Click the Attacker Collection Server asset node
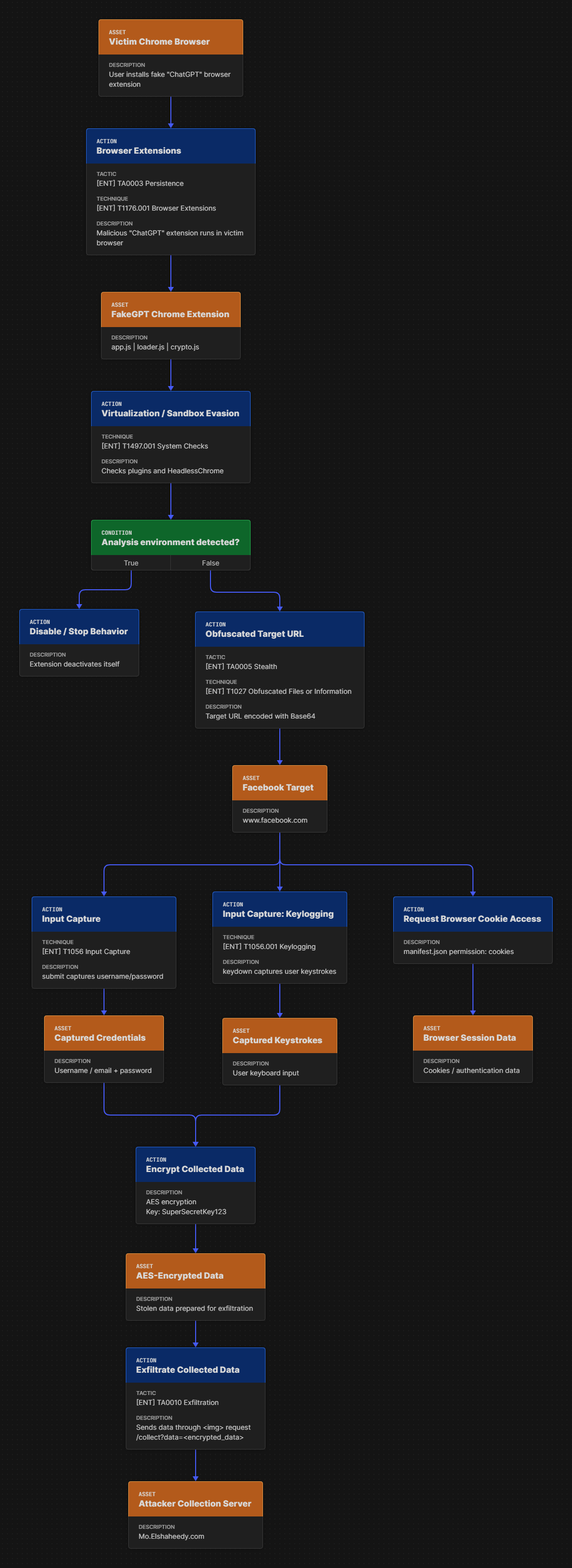This screenshot has width=572, height=1568. pos(195,1514)
